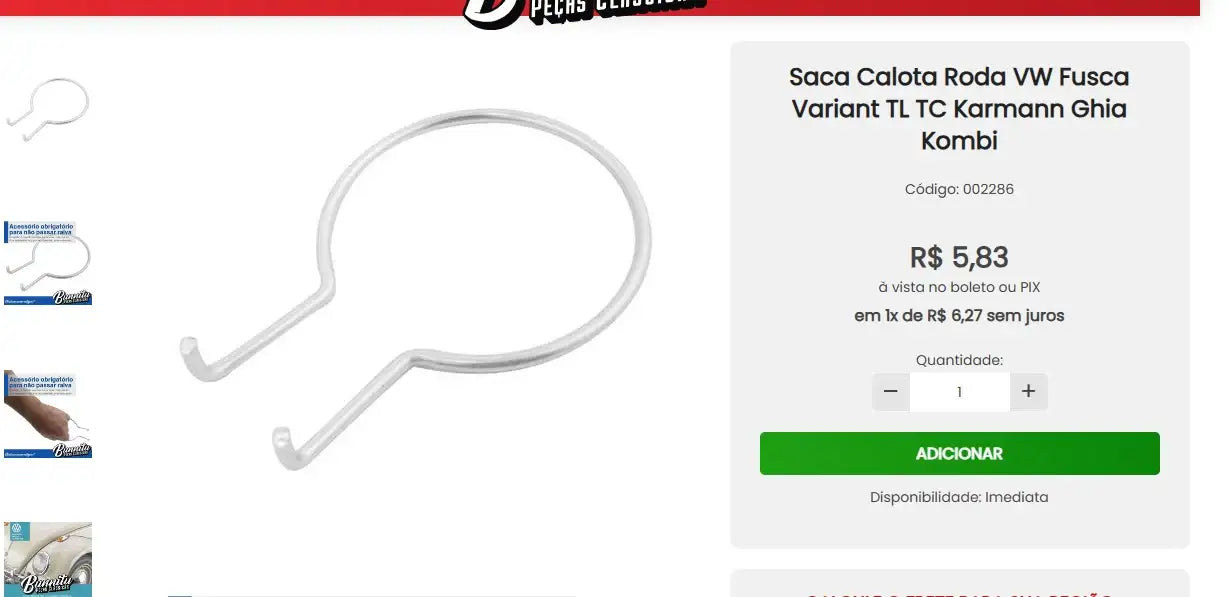This screenshot has height=597, width=1228.
Task: Select the second thumbnail with blue banner
Action: pos(48,263)
